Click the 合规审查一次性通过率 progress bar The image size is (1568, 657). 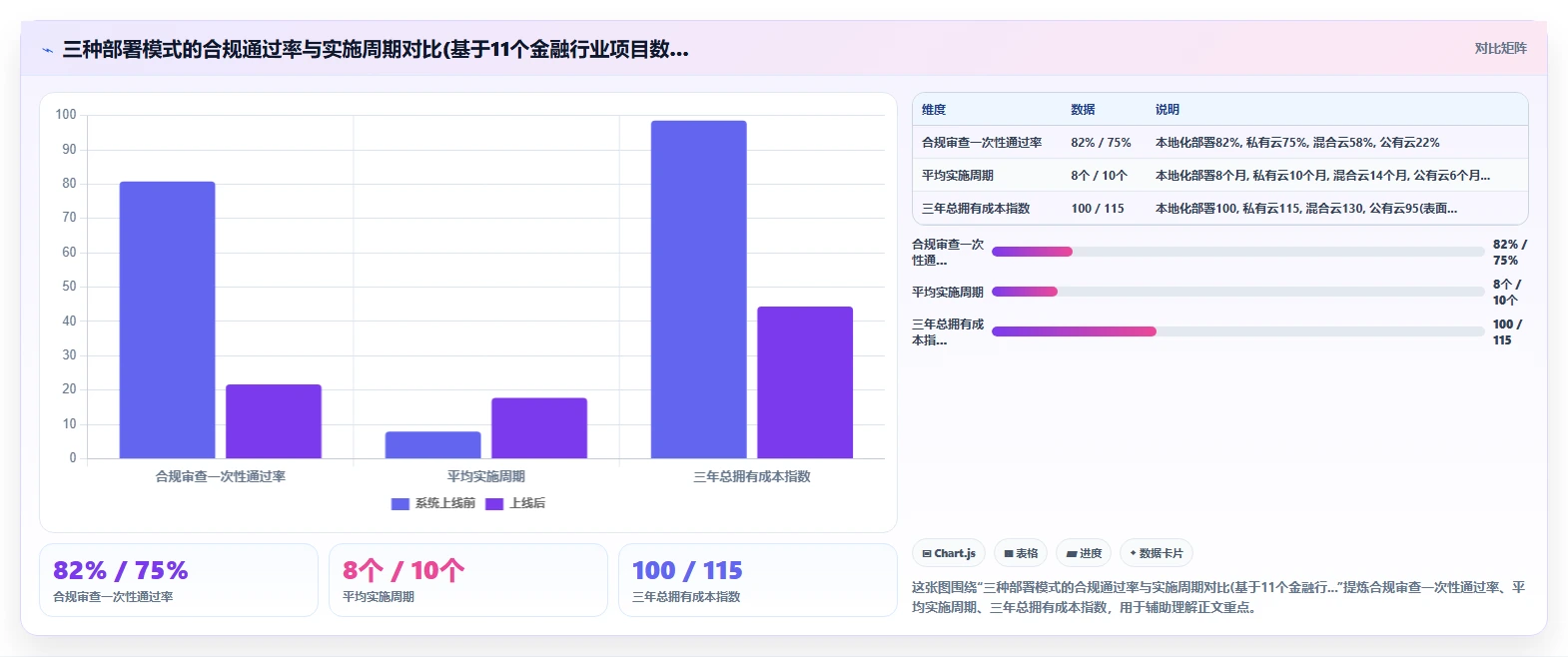(x=1237, y=252)
